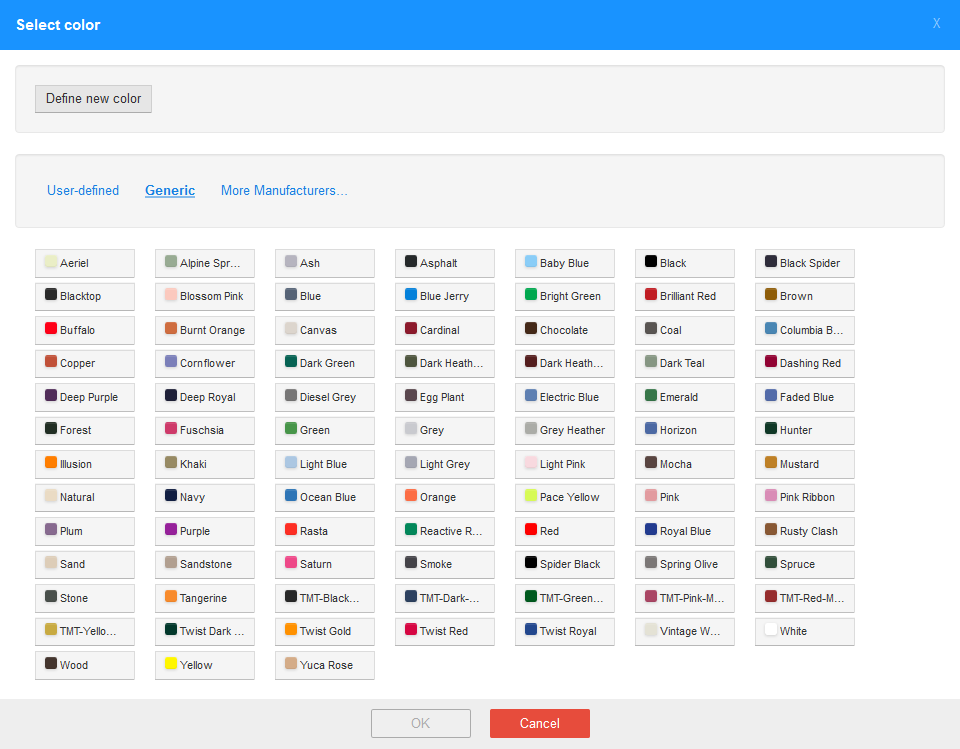Select the Generic tab
Image resolution: width=960 pixels, height=749 pixels.
pyautogui.click(x=170, y=191)
